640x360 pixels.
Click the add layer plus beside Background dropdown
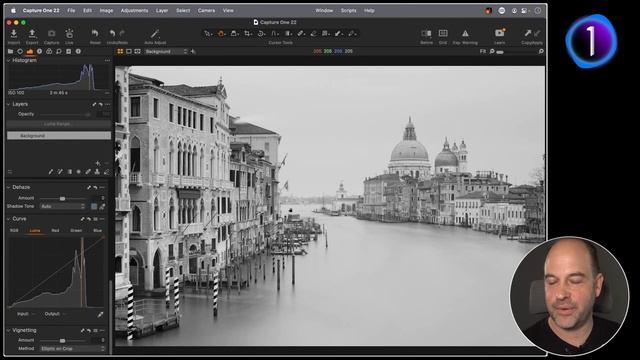[x=193, y=51]
